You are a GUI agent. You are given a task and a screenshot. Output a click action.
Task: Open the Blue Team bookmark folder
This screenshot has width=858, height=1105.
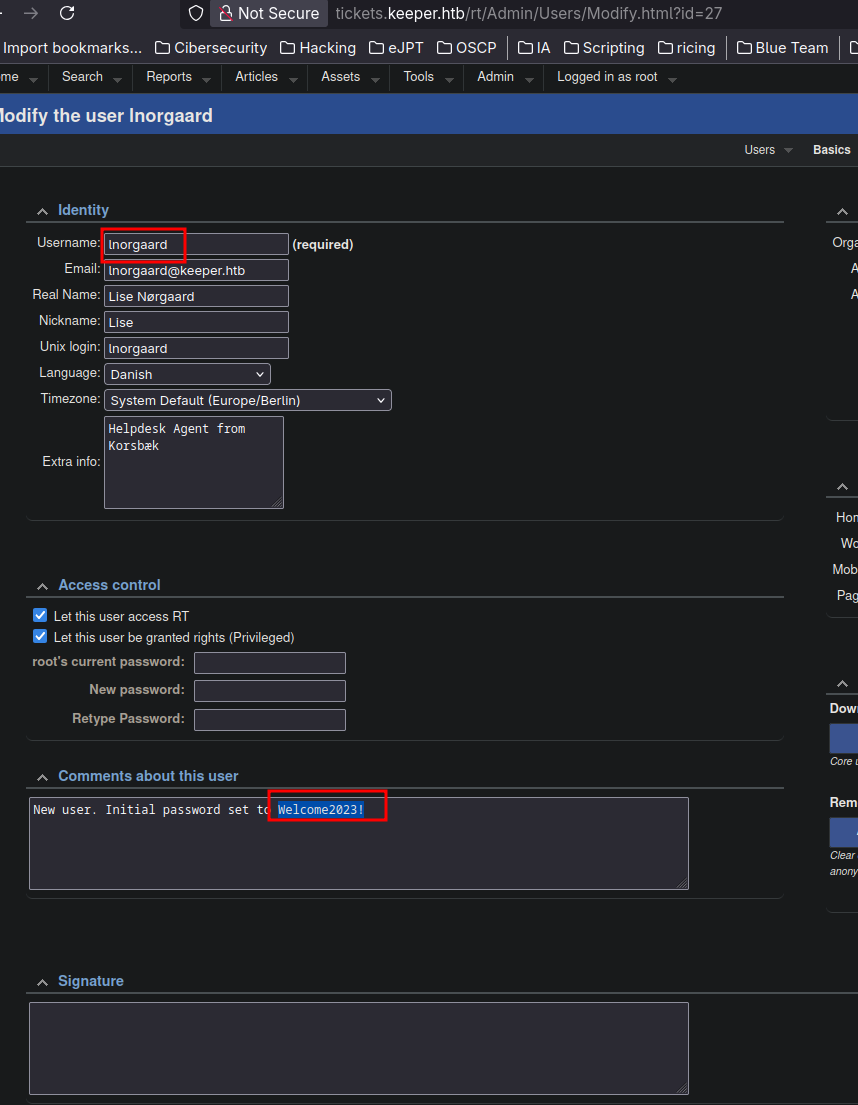point(783,48)
